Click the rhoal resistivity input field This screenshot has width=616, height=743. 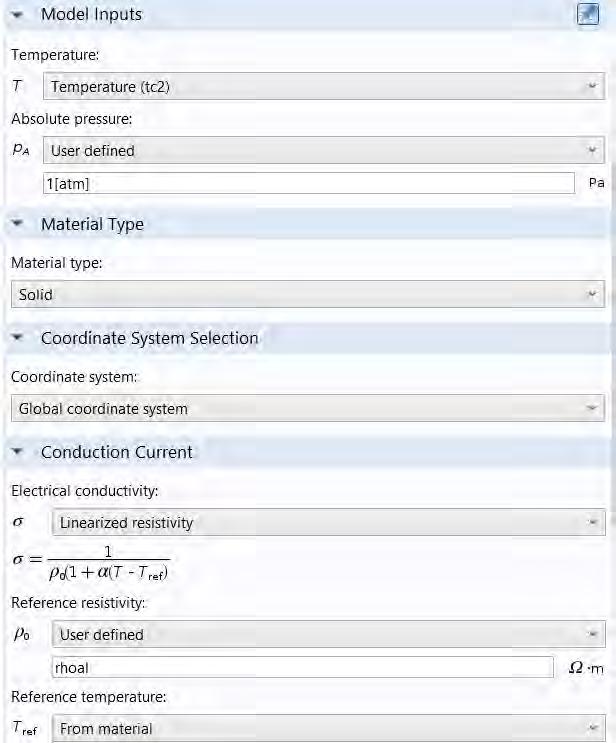[x=302, y=668]
